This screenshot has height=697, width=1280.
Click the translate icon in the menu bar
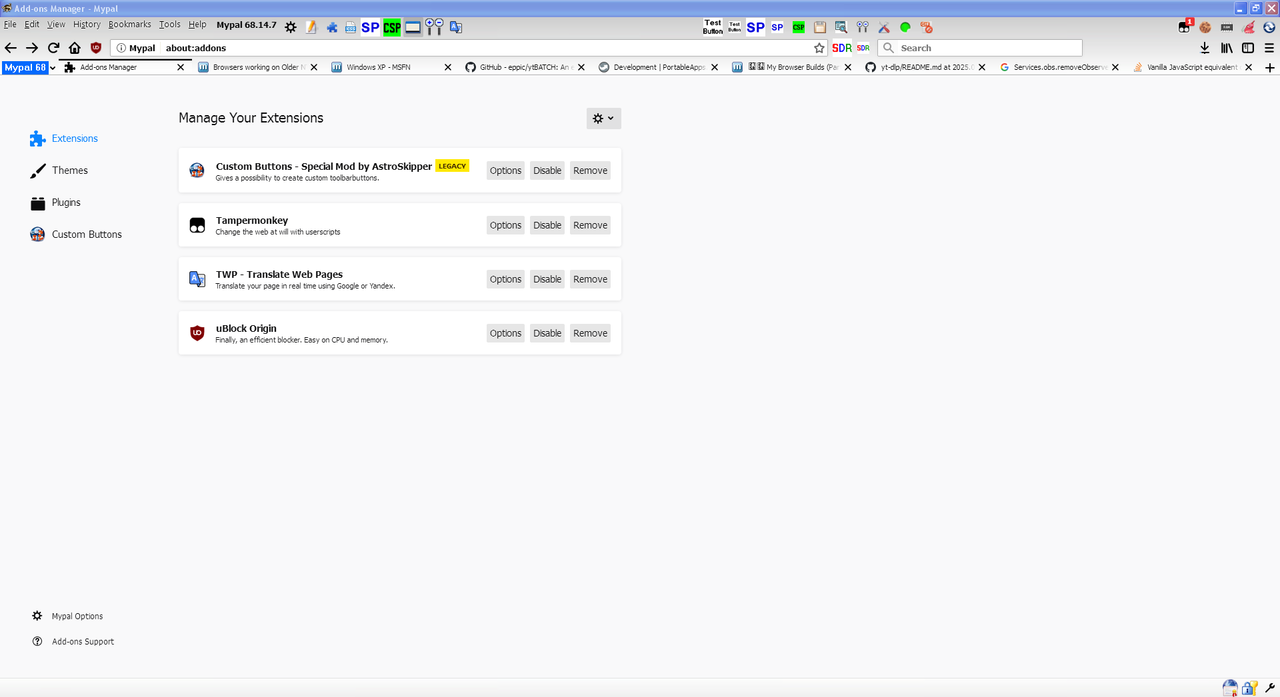456,27
